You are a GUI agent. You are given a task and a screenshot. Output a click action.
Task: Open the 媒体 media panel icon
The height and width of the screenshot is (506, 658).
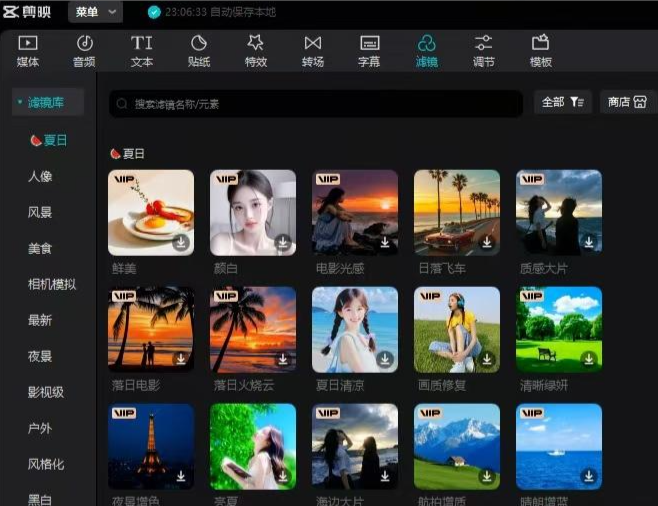point(28,43)
